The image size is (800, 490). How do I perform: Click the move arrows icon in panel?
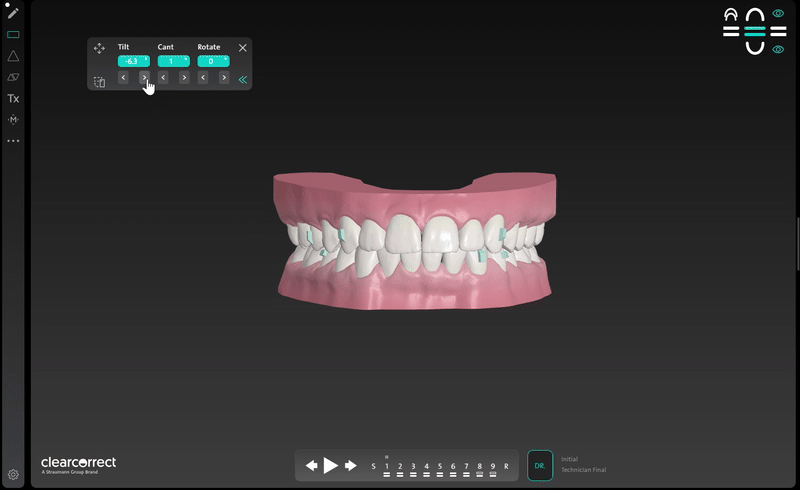click(99, 48)
